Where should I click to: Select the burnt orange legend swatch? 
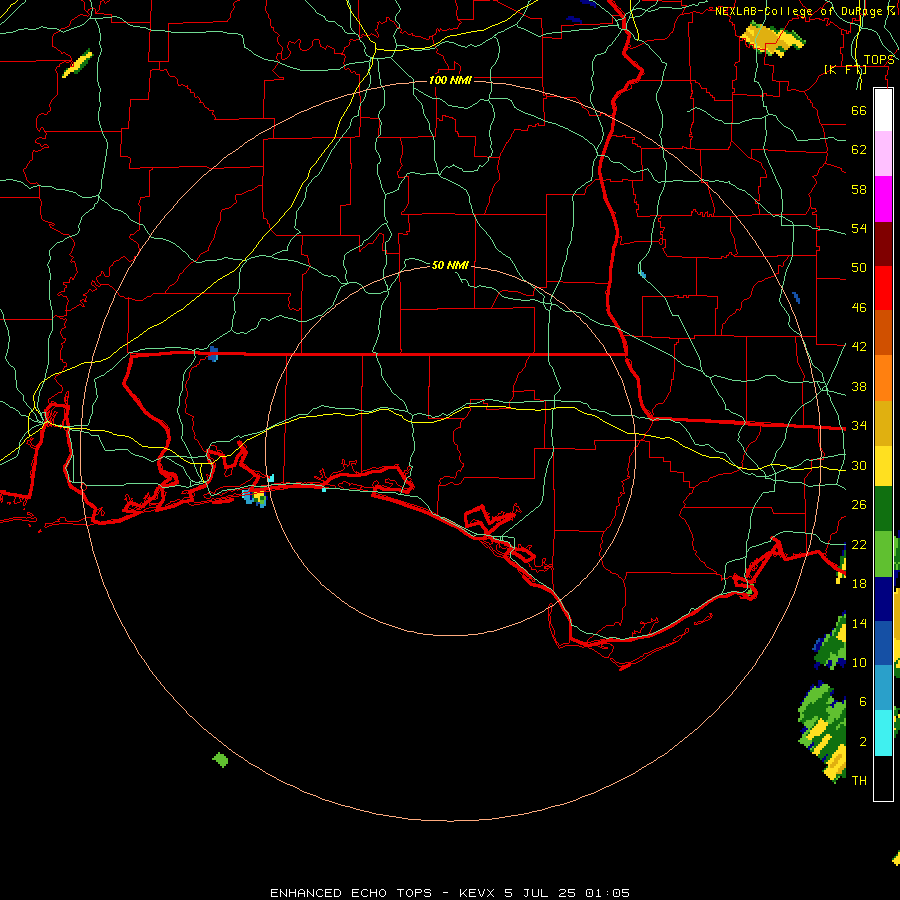(x=883, y=332)
